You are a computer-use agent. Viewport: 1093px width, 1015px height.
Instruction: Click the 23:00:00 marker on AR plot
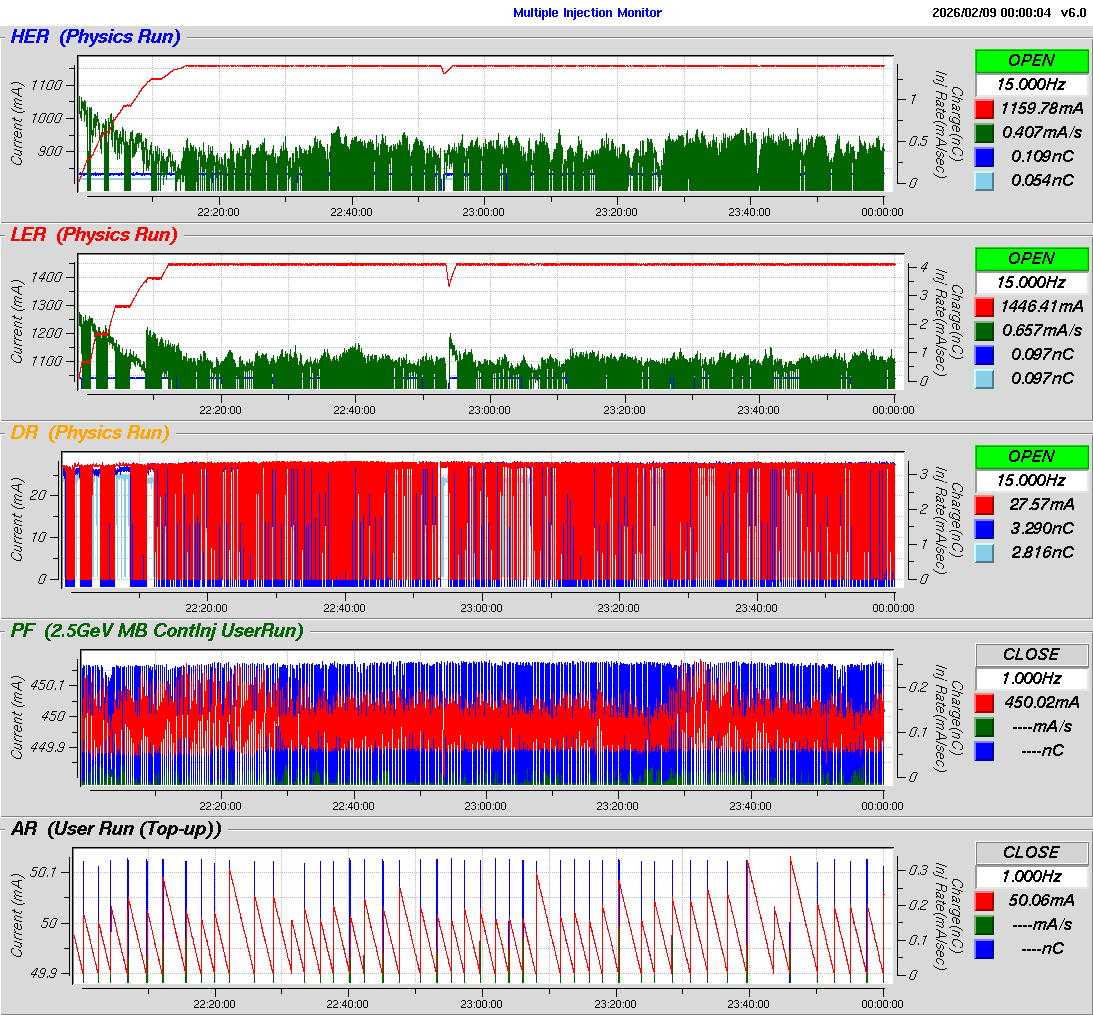(x=481, y=1003)
